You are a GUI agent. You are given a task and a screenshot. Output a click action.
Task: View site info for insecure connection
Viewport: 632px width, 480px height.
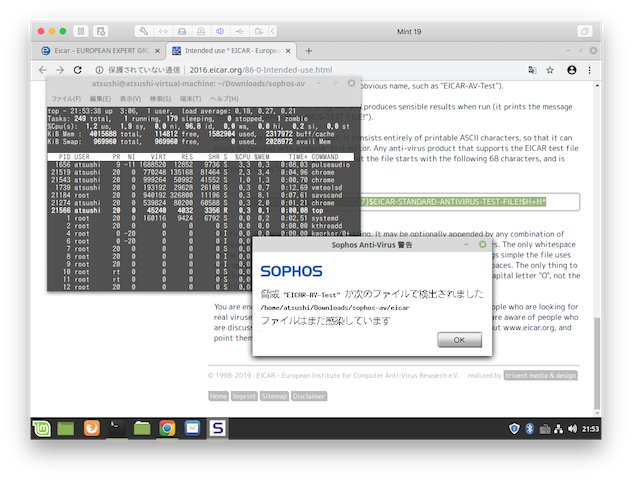tap(99, 70)
